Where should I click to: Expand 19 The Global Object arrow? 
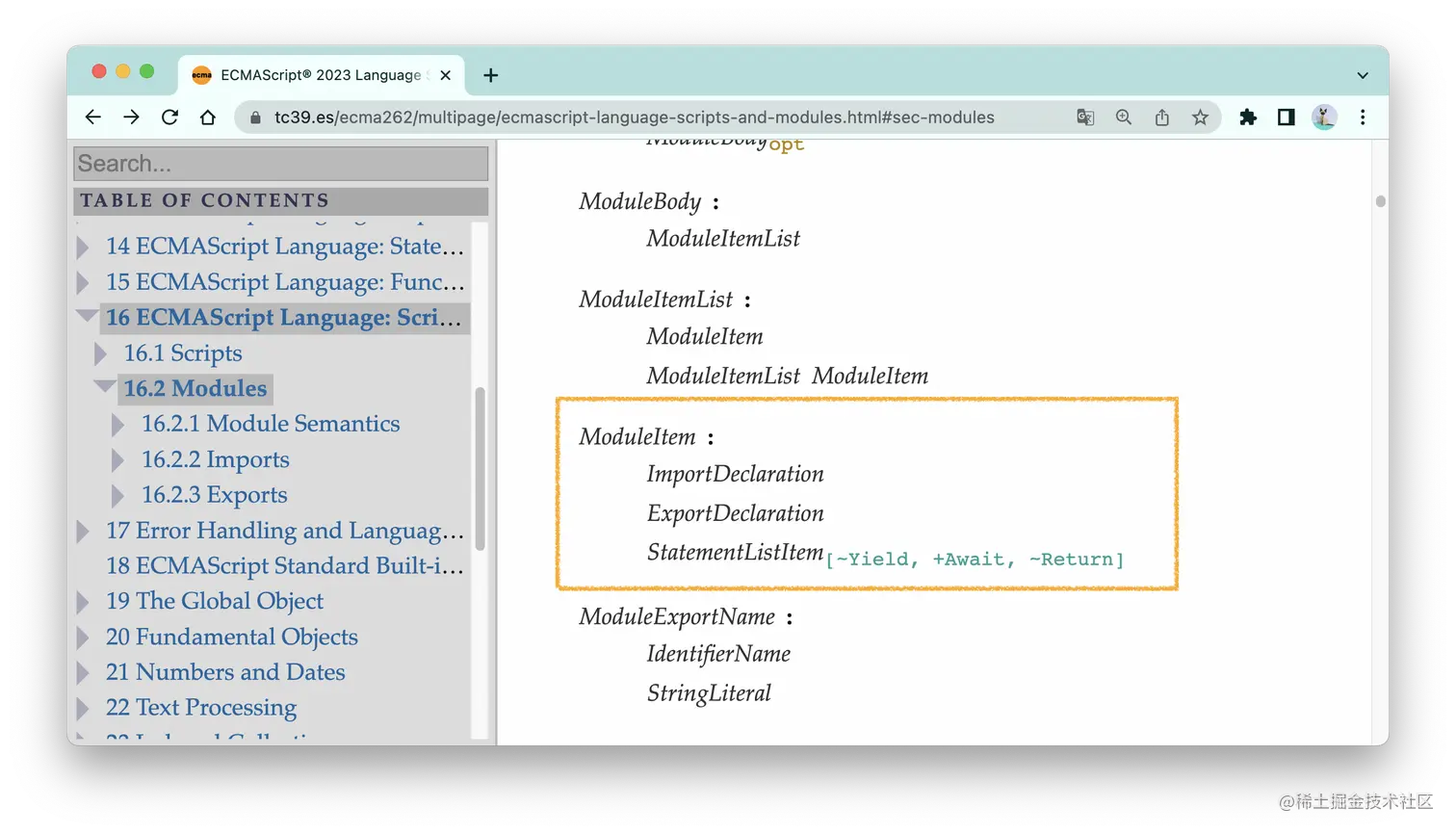[84, 603]
